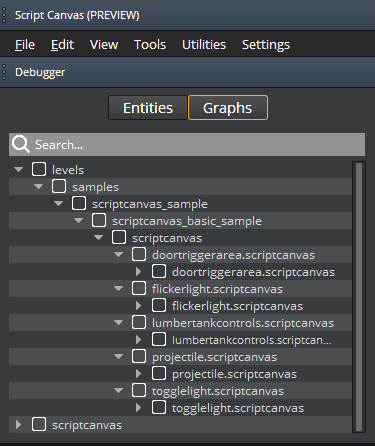Check the parent lumbertankcontrols.scriptcanvas checkbox
The image size is (375, 446).
[x=139, y=322]
